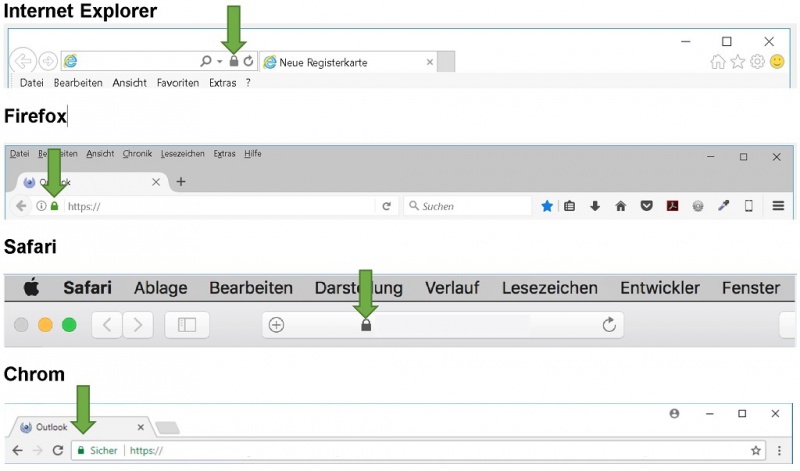Screen dimensions: 800x471
Task: Click the mobile device icon in Firefox toolbar
Action: point(748,206)
